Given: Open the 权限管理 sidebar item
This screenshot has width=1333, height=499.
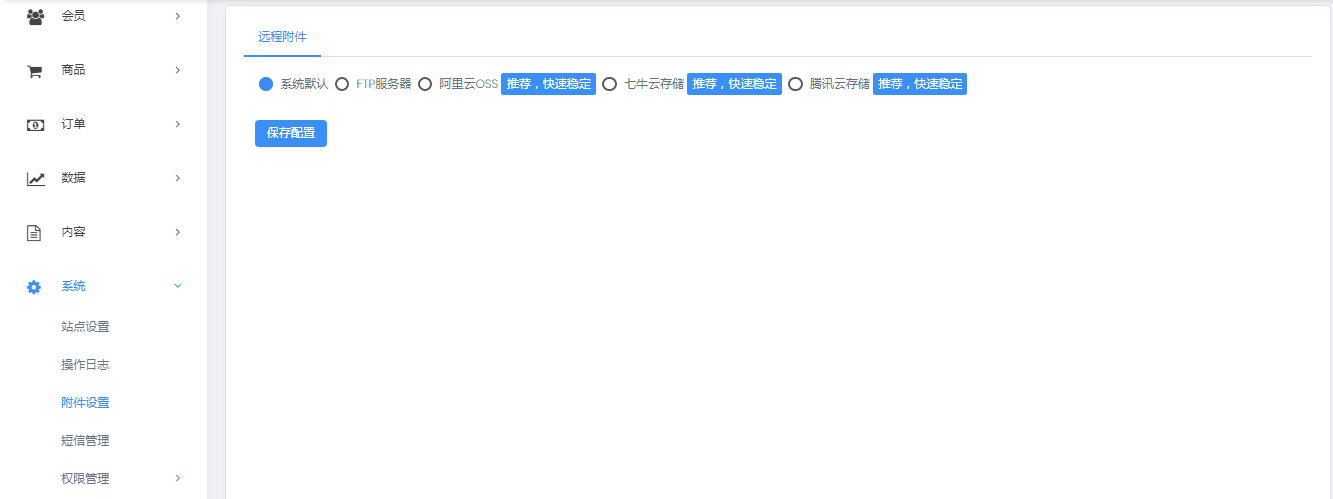Looking at the screenshot, I should pos(85,479).
